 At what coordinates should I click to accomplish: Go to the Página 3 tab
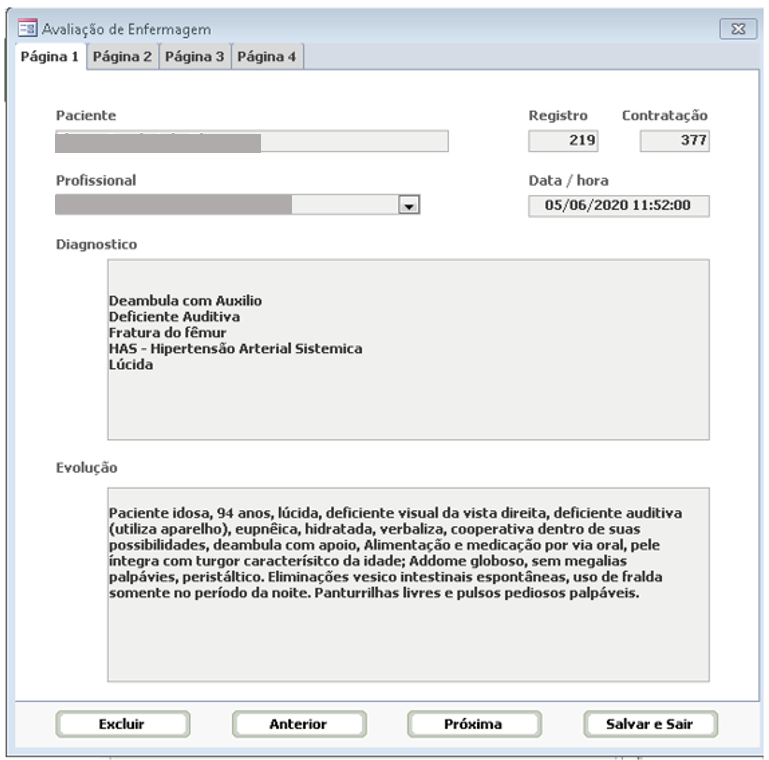[x=194, y=57]
